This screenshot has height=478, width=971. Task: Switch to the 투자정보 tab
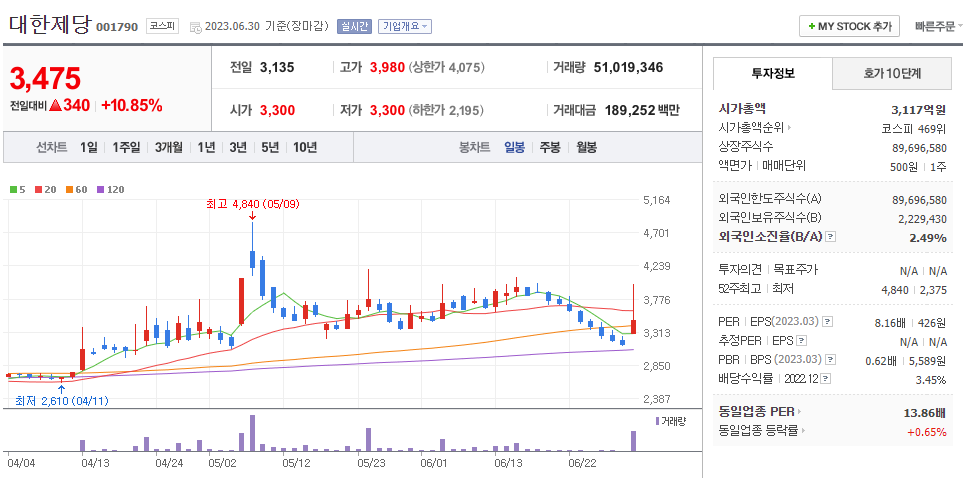click(773, 74)
